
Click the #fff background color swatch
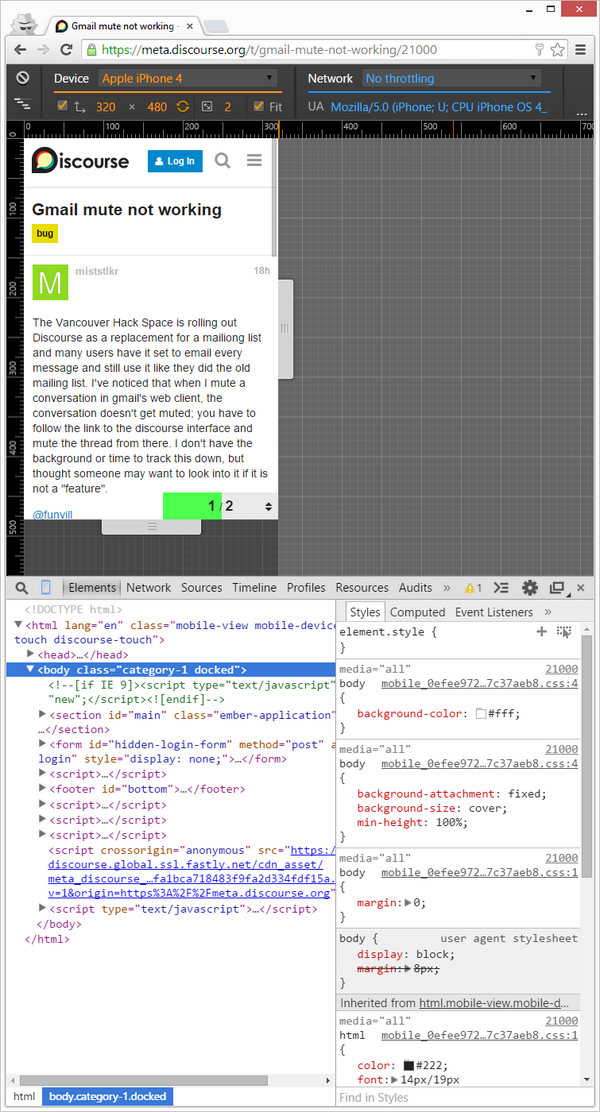coord(481,714)
